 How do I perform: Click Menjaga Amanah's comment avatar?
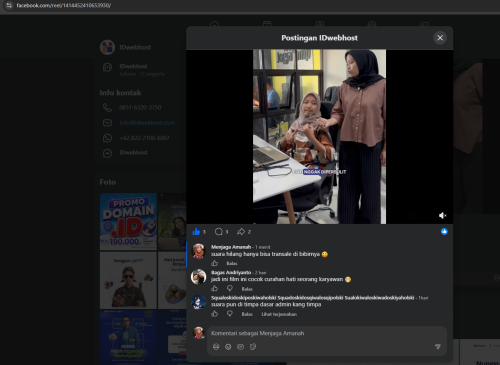tap(198, 251)
